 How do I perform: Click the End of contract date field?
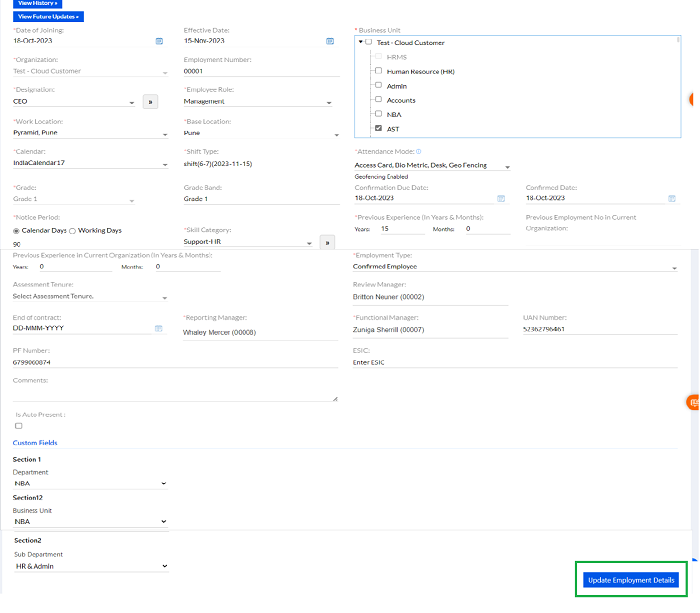tap(83, 328)
